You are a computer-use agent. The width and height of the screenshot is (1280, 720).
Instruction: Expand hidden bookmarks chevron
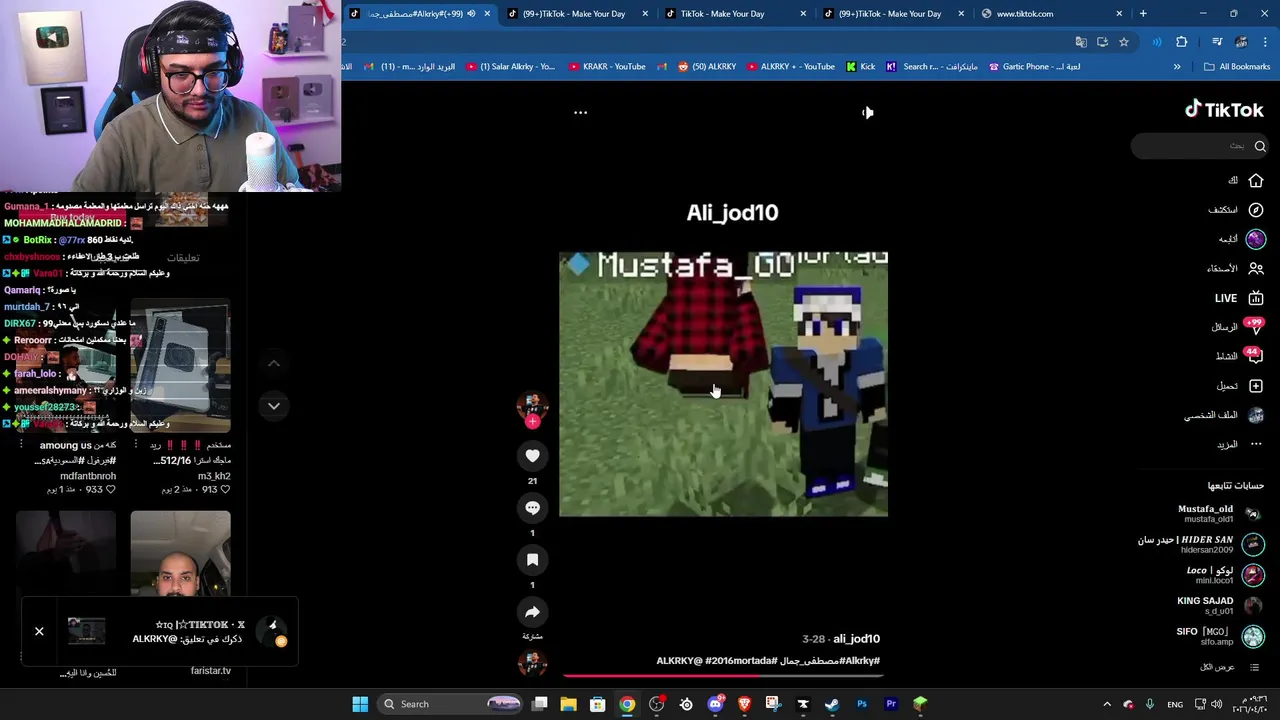[1177, 67]
